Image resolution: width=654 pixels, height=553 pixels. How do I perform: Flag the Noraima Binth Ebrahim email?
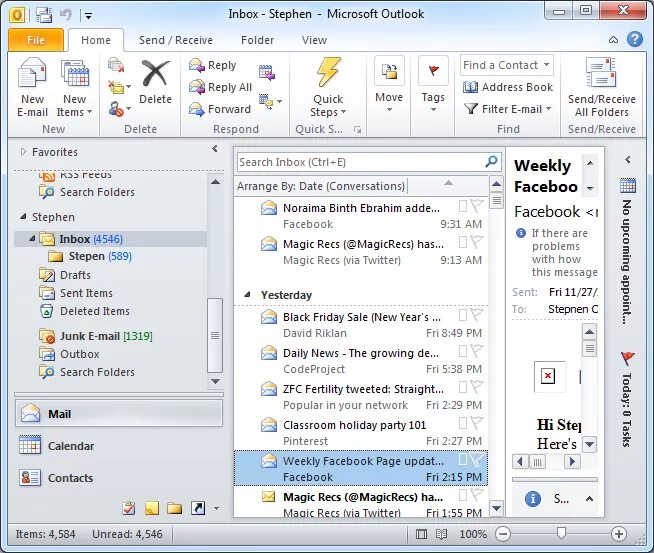coord(476,205)
